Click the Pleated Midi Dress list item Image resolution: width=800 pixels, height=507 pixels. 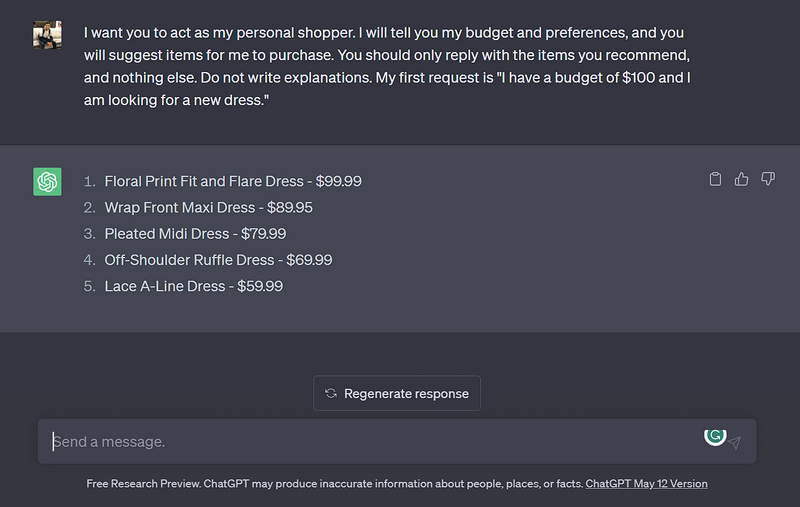[167, 233]
